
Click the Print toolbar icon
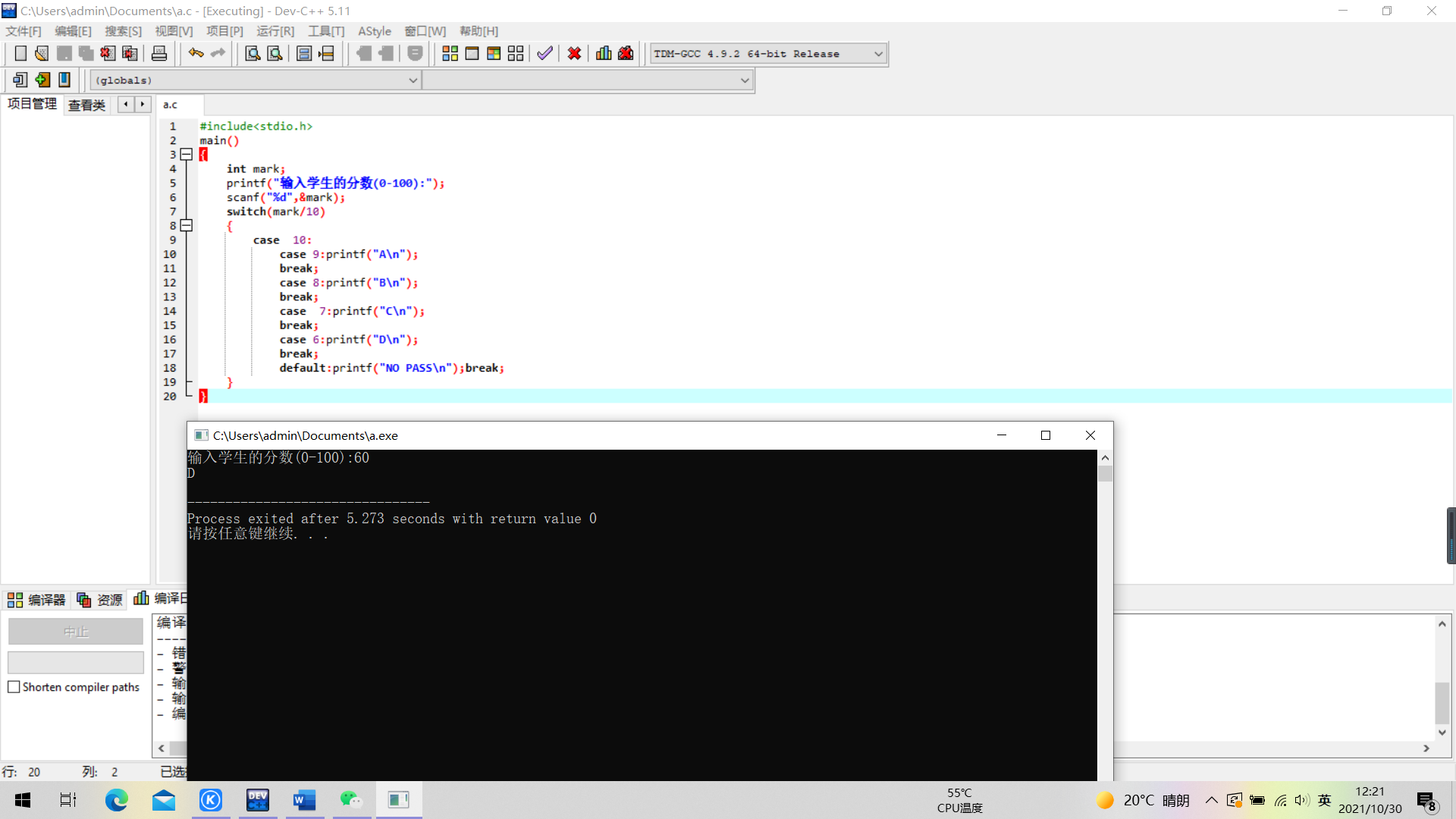click(x=159, y=54)
